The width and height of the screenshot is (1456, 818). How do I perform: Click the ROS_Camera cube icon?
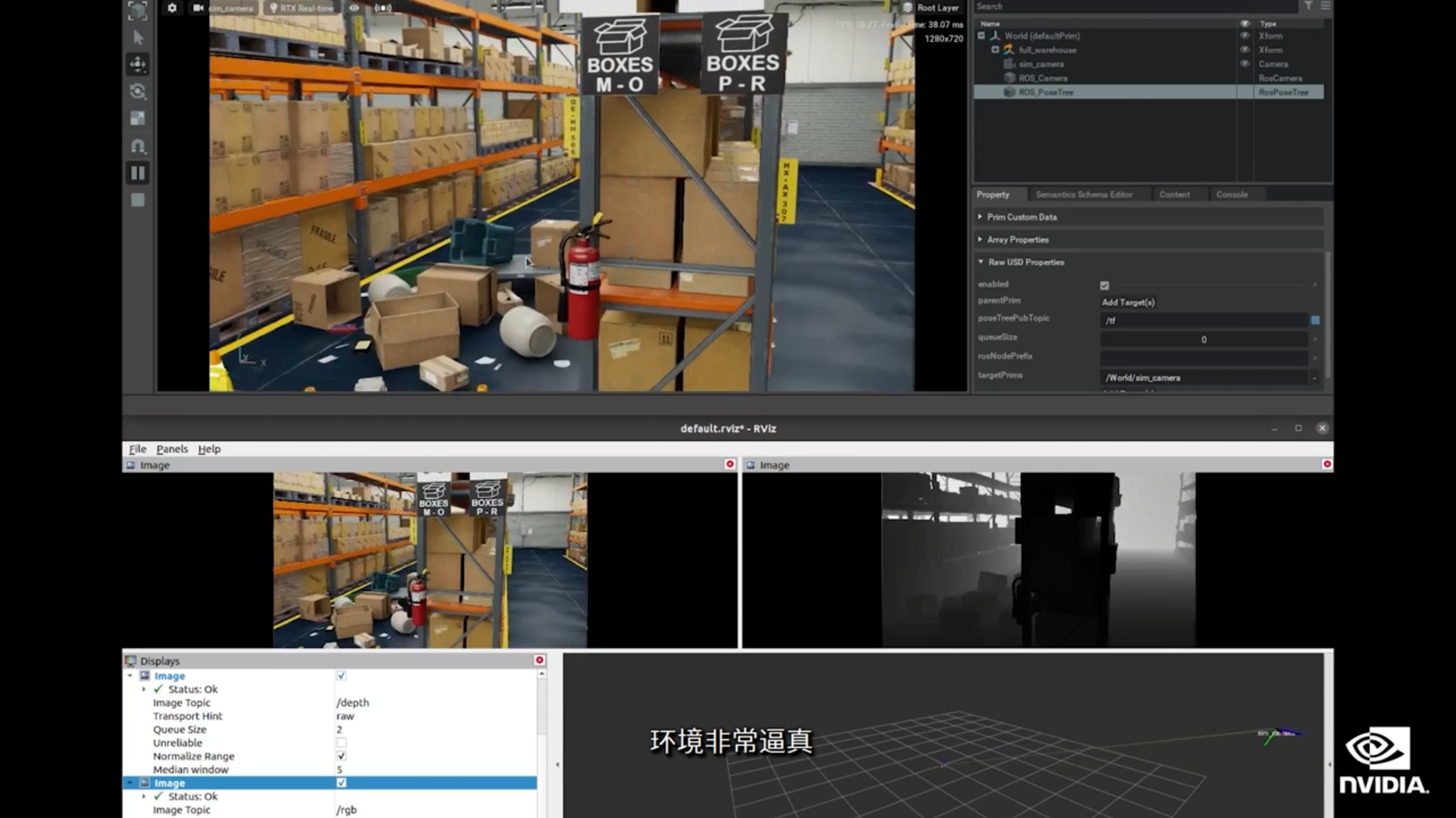[1009, 78]
